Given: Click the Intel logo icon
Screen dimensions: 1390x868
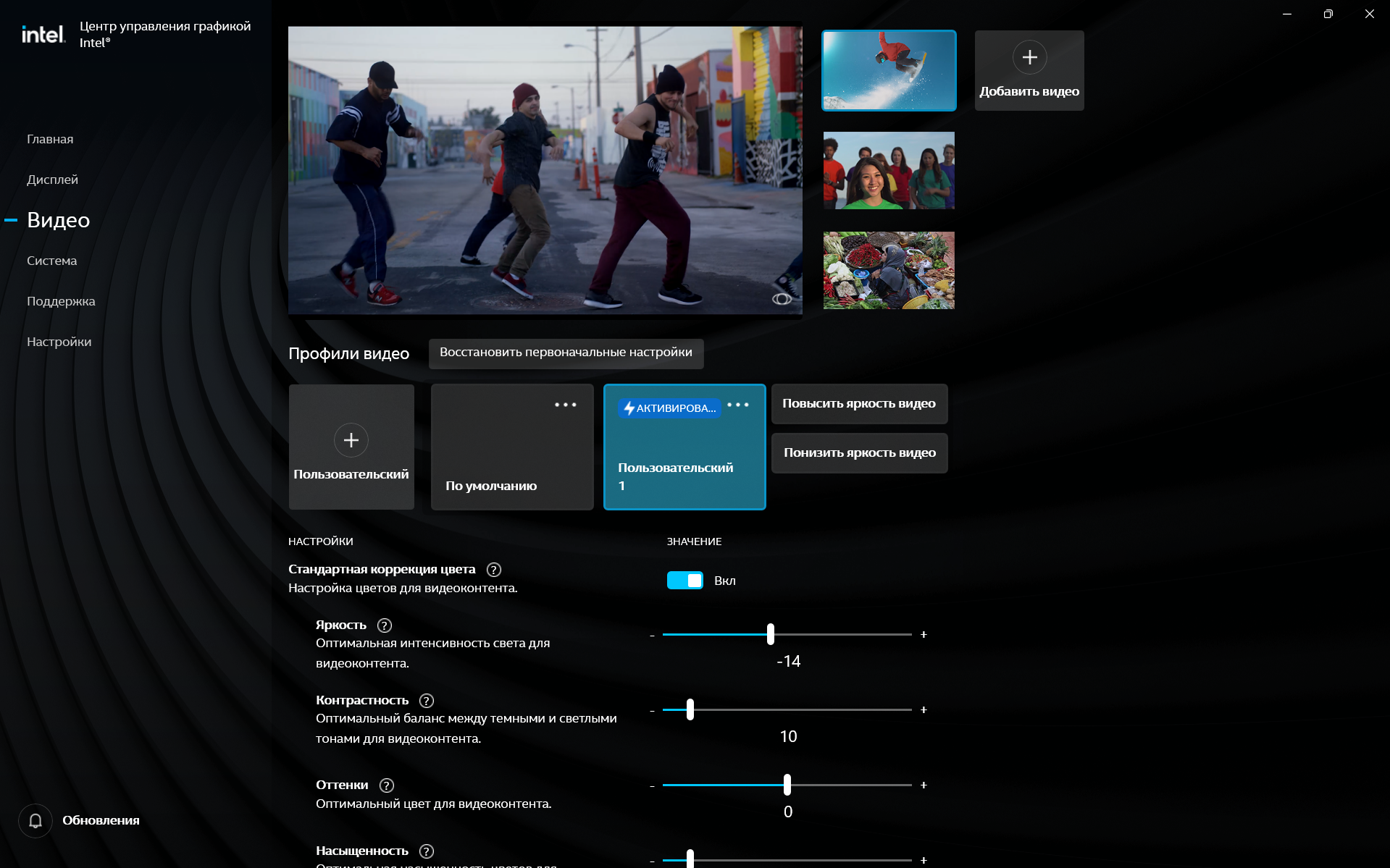Looking at the screenshot, I should point(43,34).
